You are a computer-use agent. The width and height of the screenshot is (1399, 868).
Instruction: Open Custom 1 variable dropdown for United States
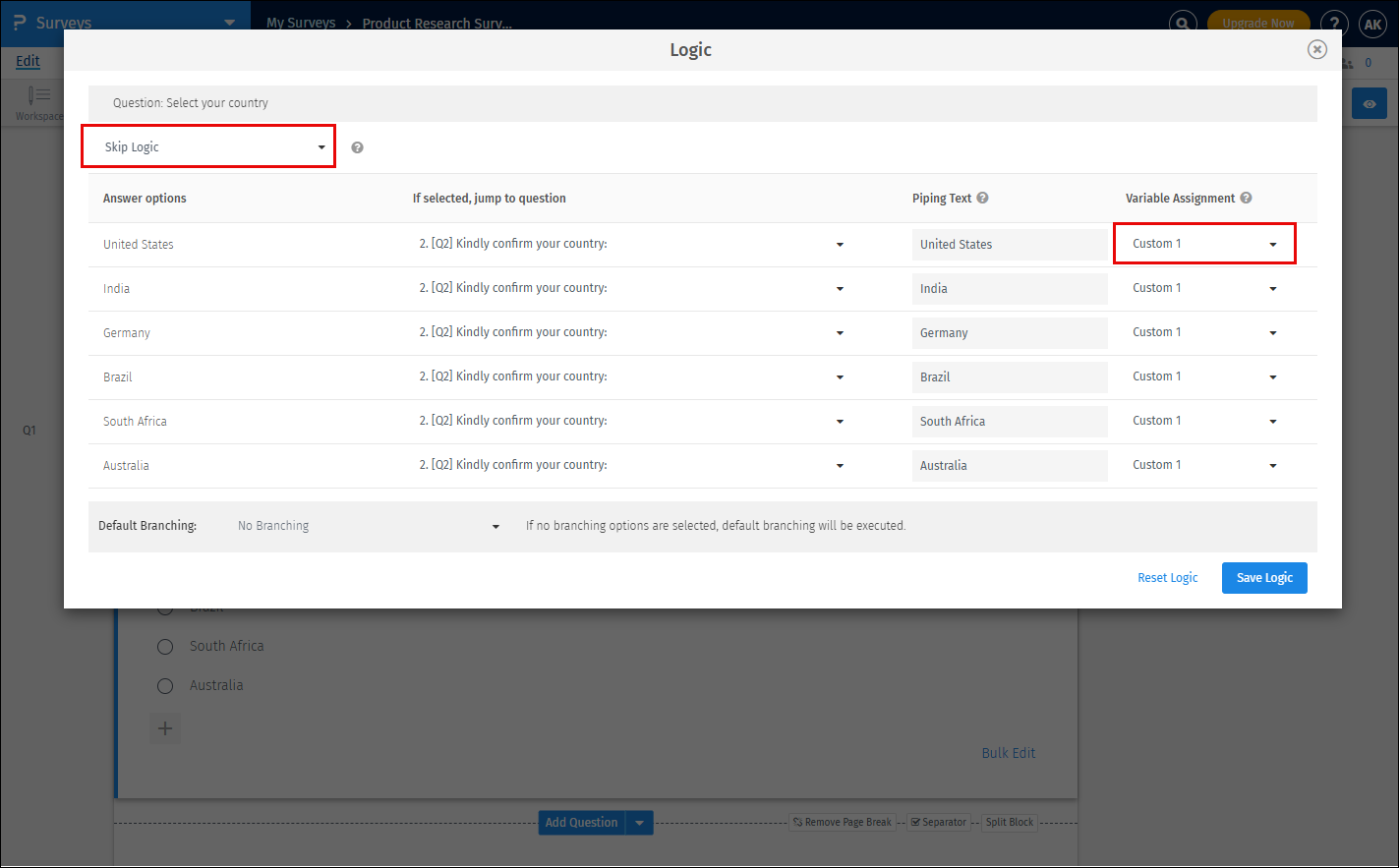[x=1203, y=243]
